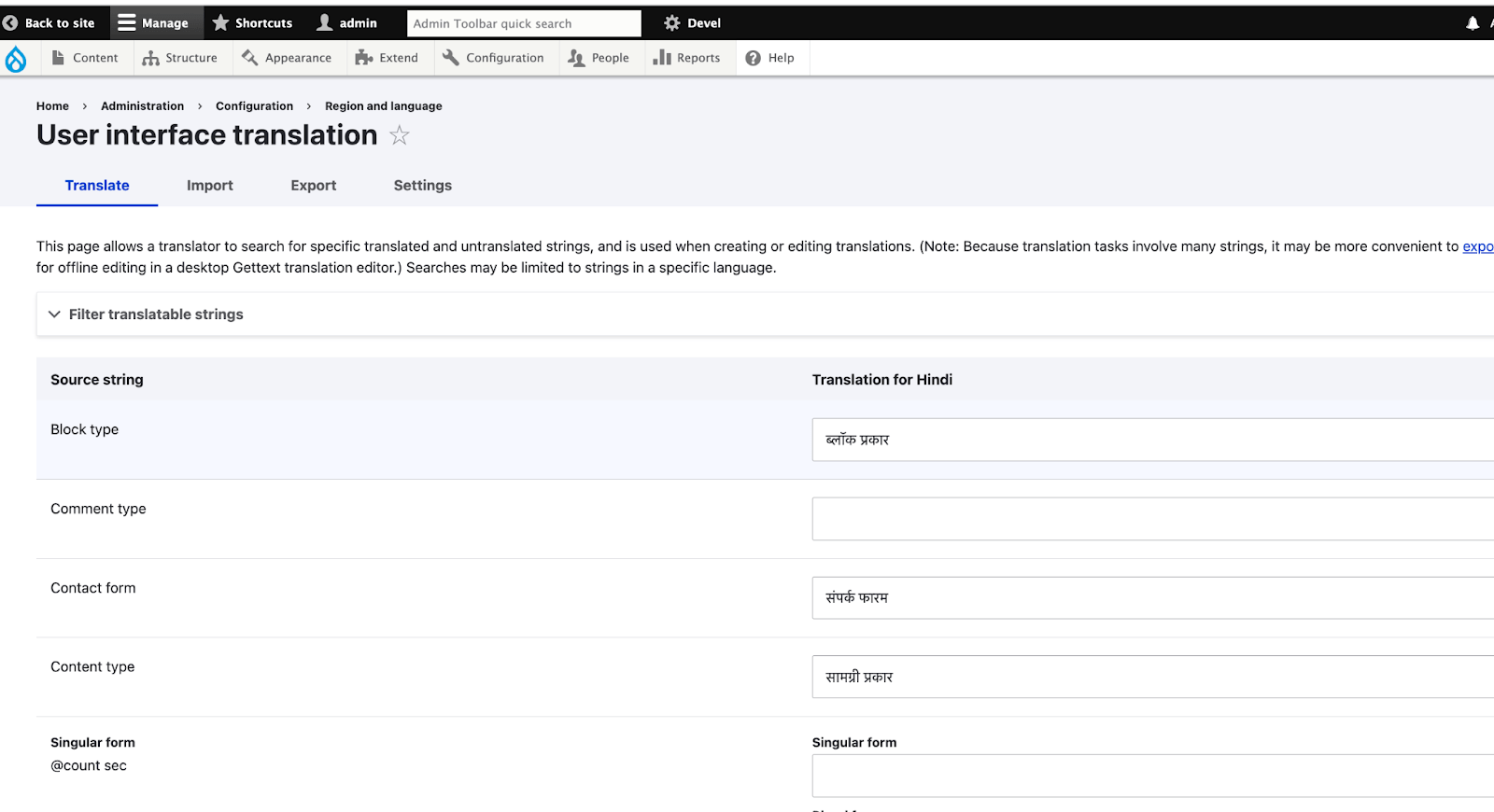
Task: Go back to site
Action: pos(49,23)
